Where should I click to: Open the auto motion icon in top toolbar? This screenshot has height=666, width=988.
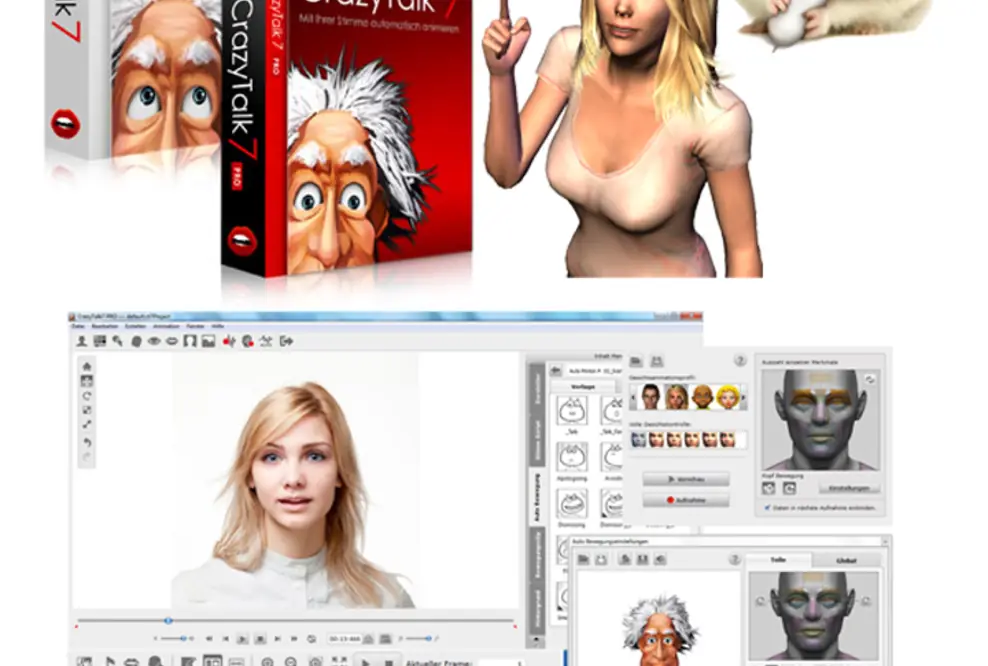coord(266,342)
